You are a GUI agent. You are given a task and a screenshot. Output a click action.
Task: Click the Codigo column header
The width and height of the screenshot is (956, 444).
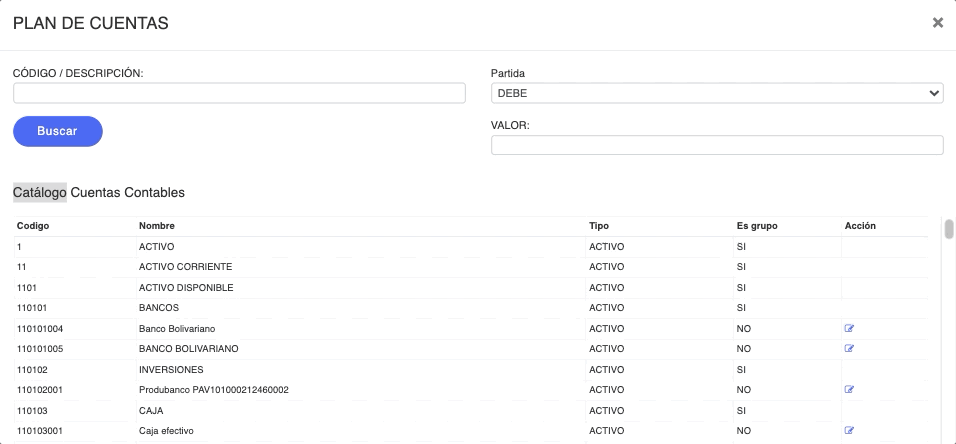tap(33, 226)
